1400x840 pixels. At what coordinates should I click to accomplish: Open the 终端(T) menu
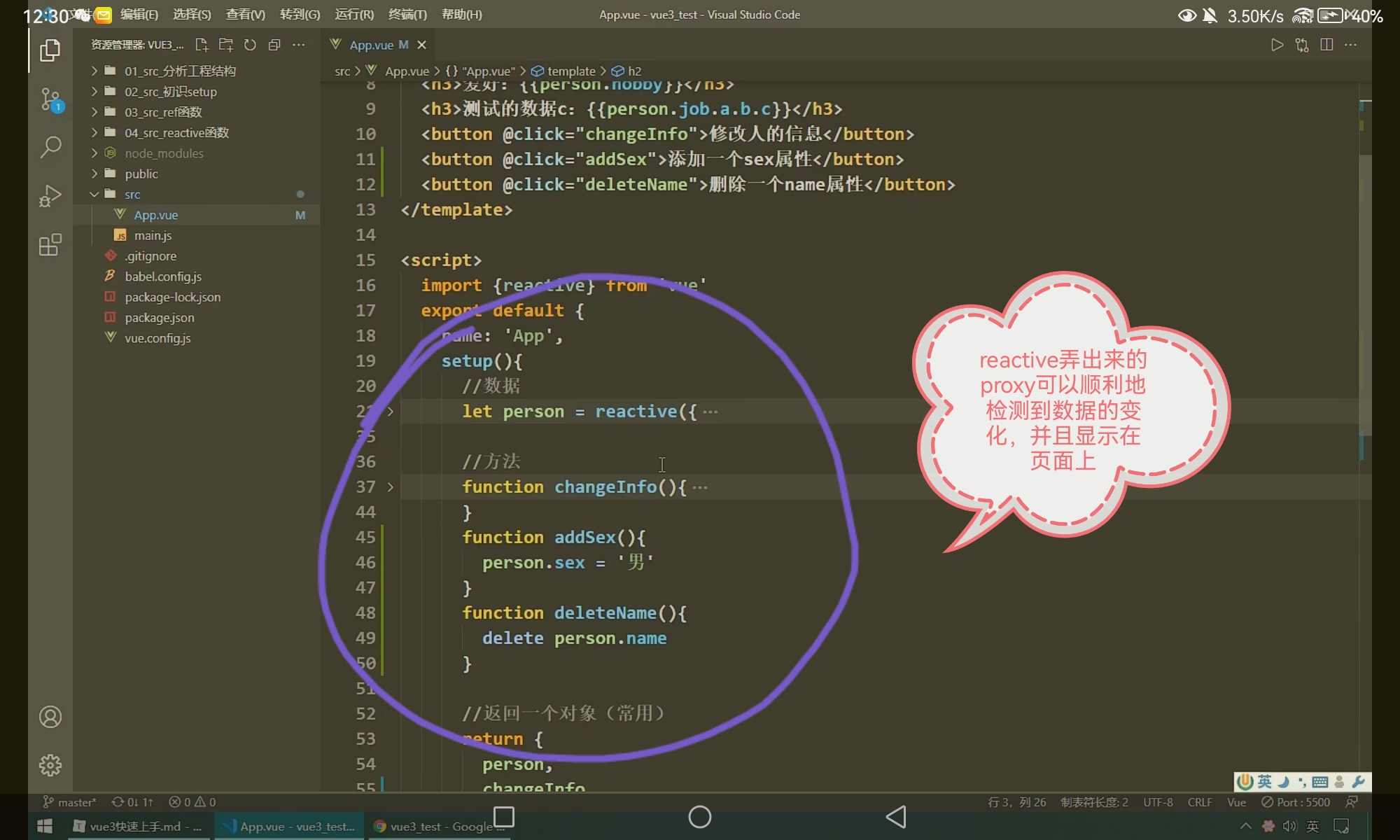407,15
